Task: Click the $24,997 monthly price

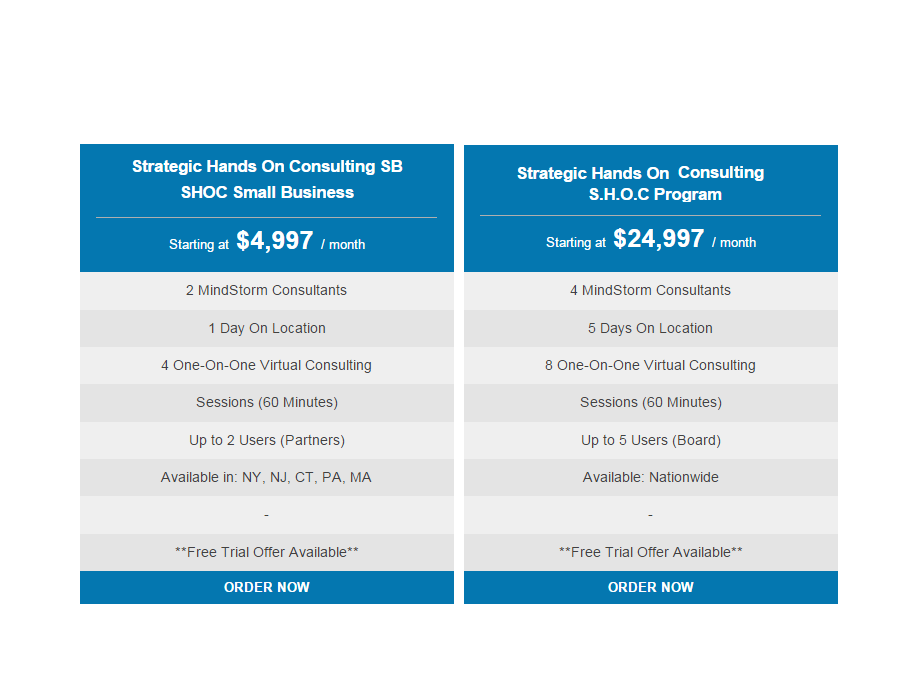Action: 659,238
